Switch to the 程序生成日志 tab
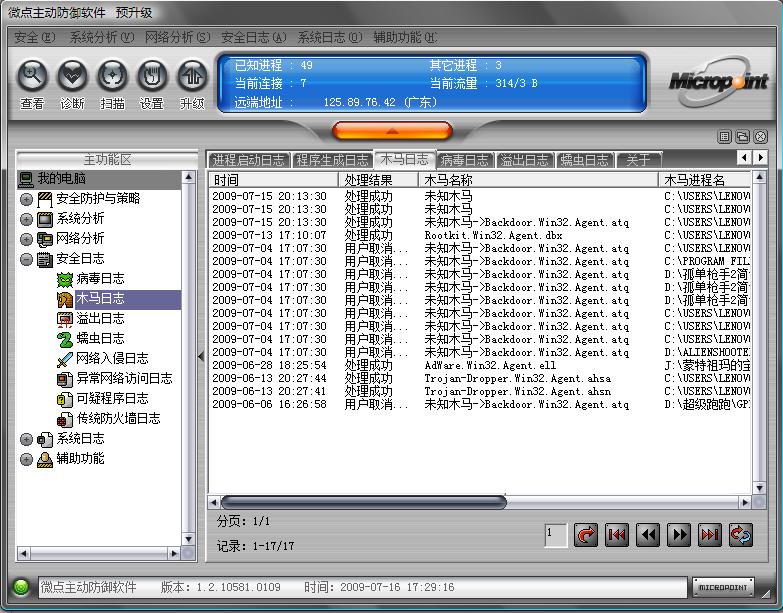Screen dimensions: 783x613 [x=332, y=160]
